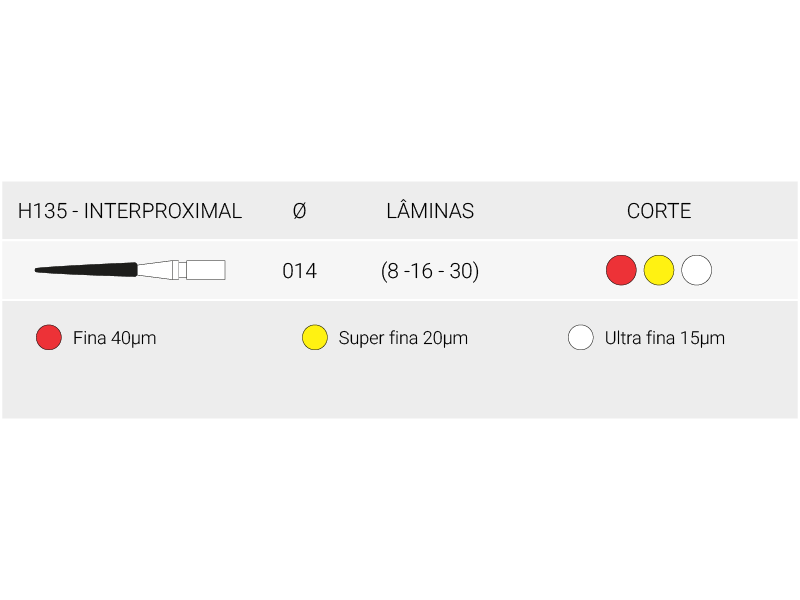
Task: Click the Fina 40µm legend label
Action: click(x=115, y=338)
